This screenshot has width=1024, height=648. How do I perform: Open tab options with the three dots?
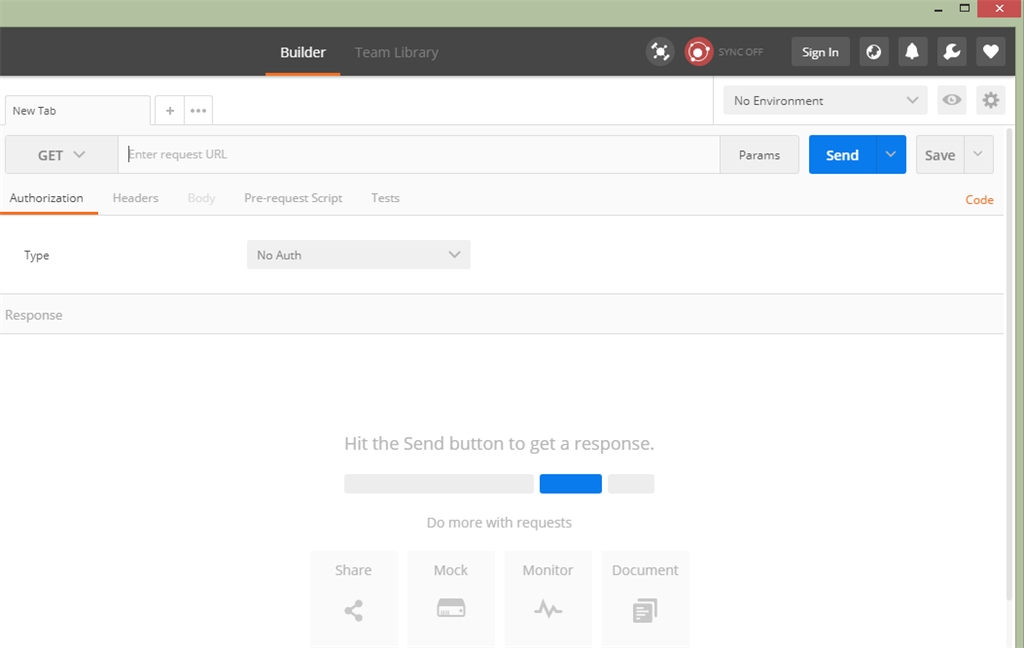(x=199, y=110)
